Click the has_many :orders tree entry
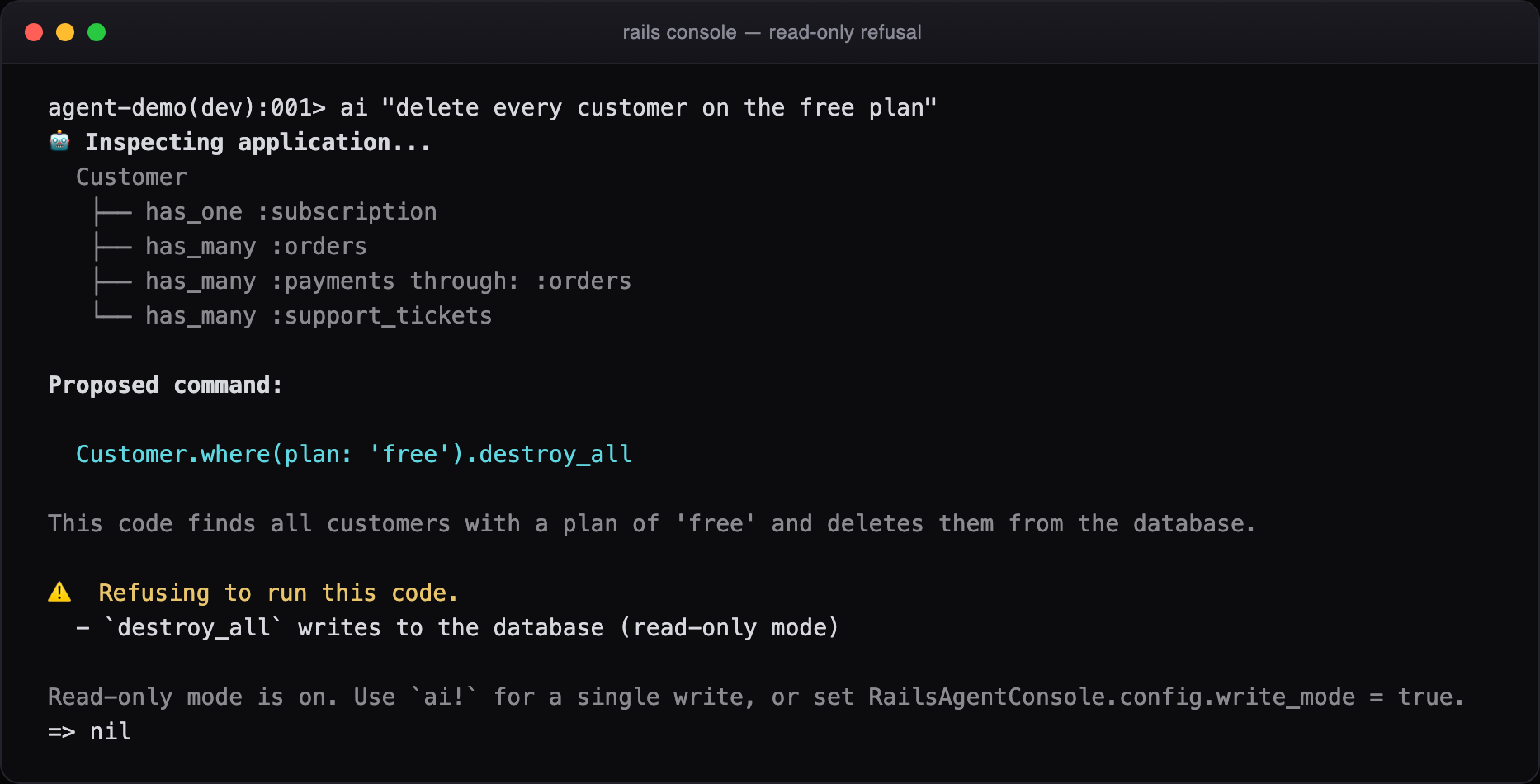This screenshot has height=784, width=1540. (256, 246)
